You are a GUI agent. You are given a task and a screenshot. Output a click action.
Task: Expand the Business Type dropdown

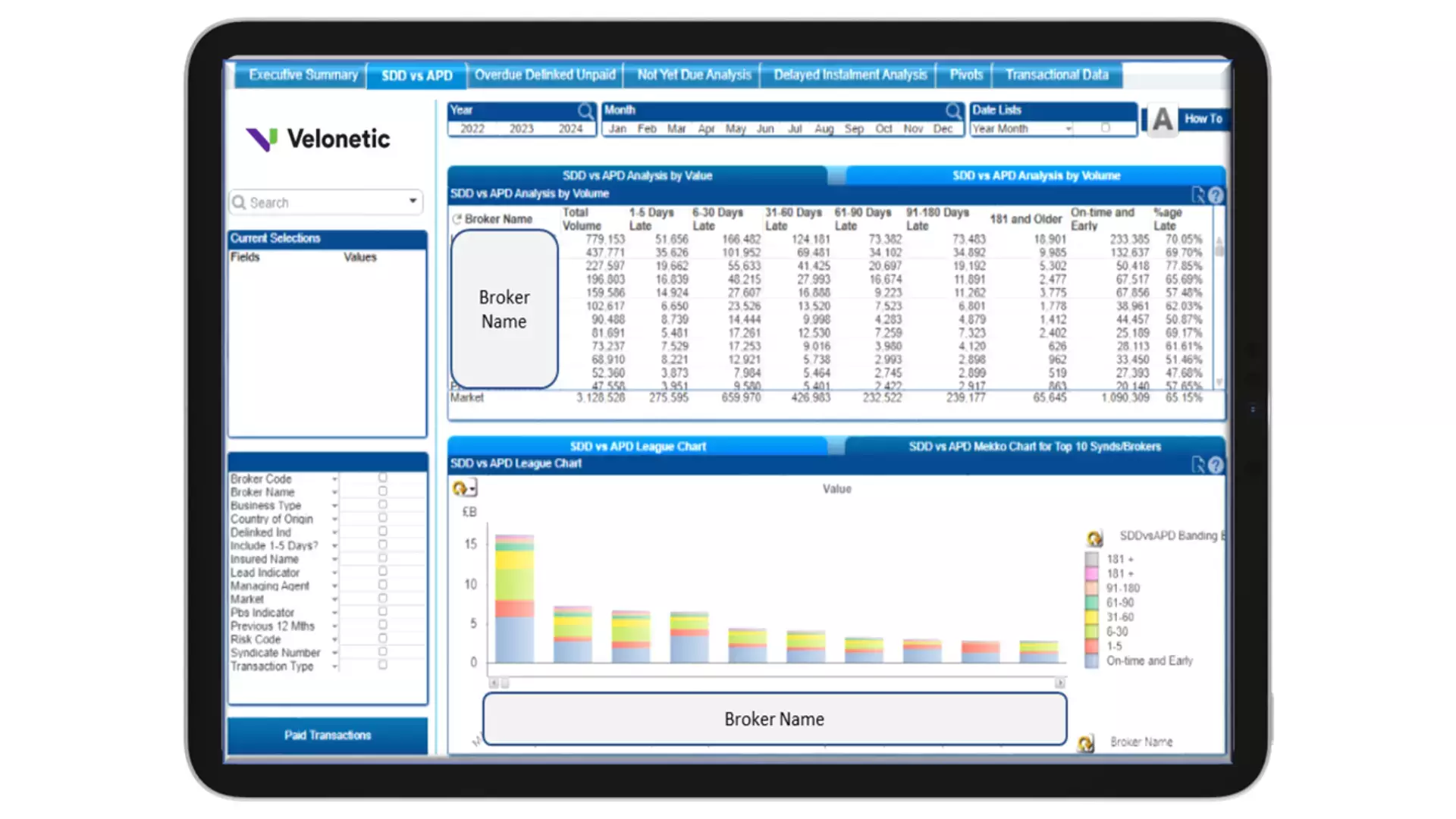pyautogui.click(x=334, y=504)
